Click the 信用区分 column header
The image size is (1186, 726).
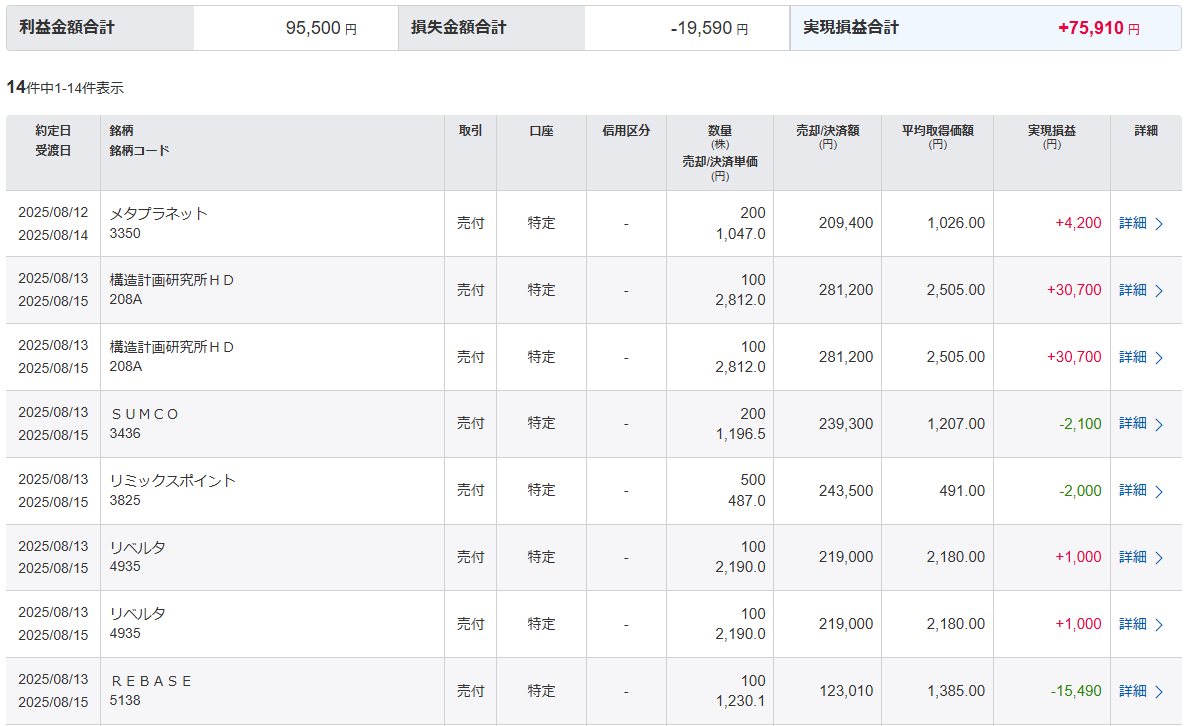tap(626, 131)
